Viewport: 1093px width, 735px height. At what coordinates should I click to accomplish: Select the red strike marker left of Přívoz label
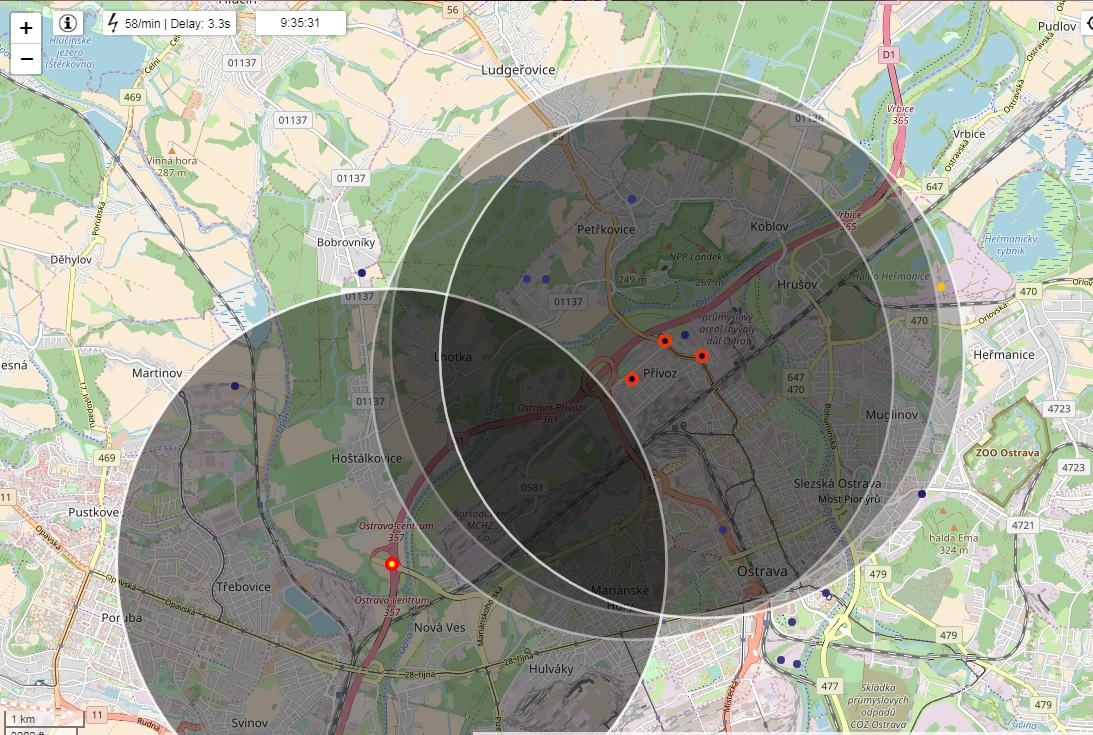(x=632, y=379)
